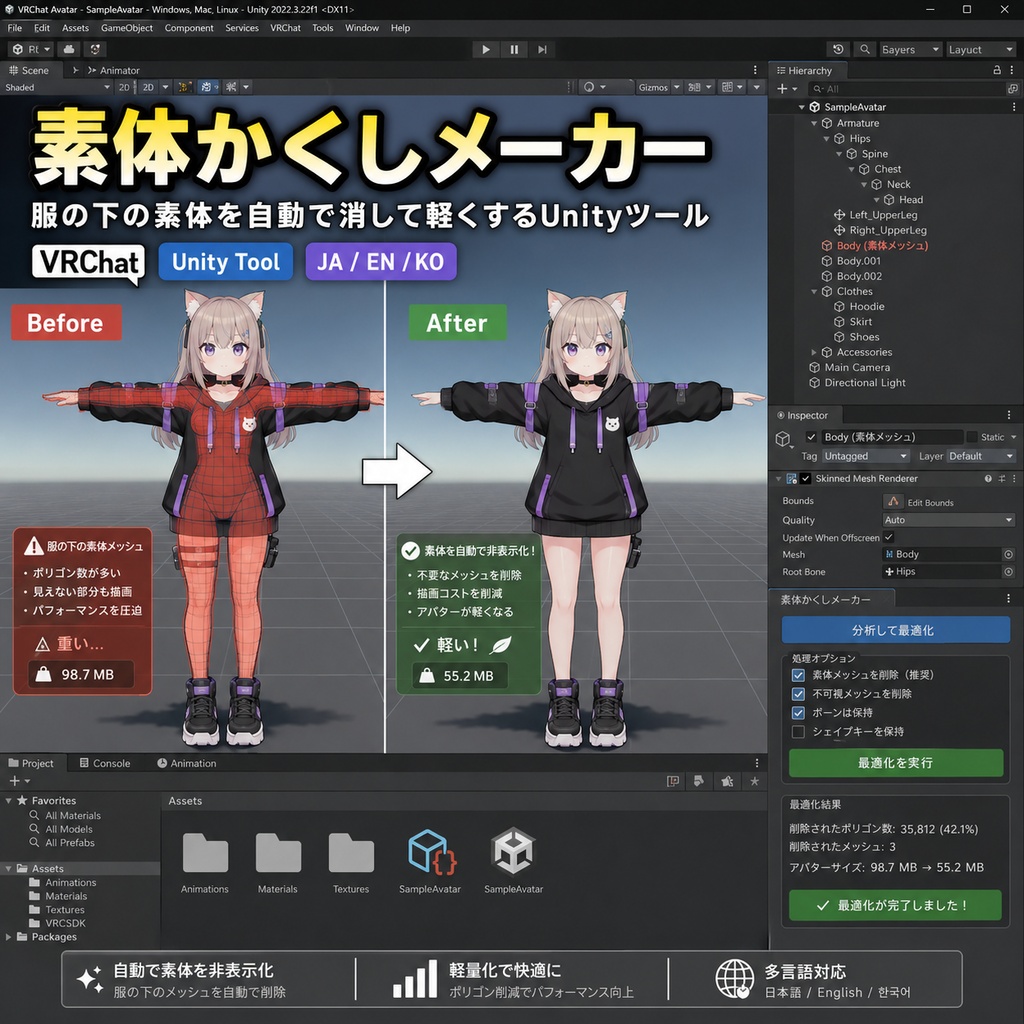Open the Layout dropdown
This screenshot has height=1024, width=1024.
[x=980, y=50]
